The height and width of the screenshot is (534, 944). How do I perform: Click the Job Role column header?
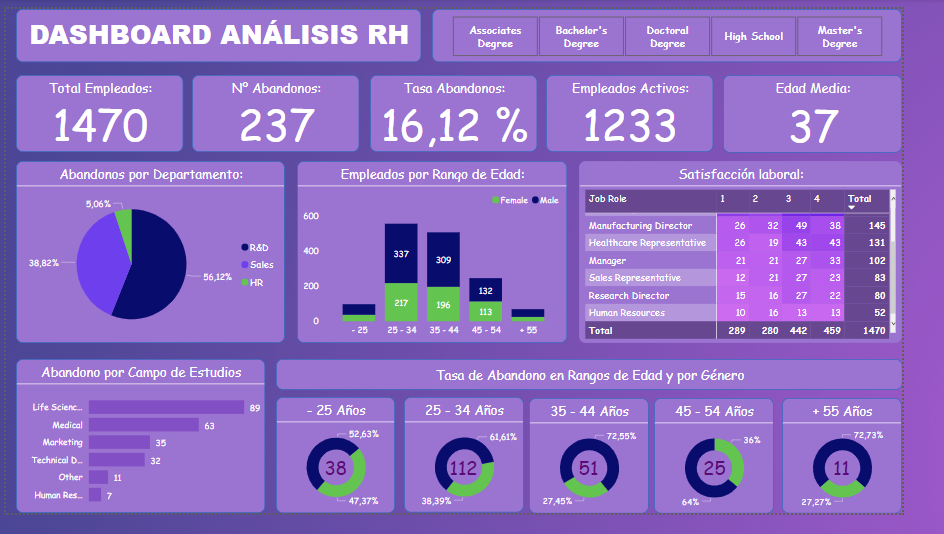pos(607,199)
